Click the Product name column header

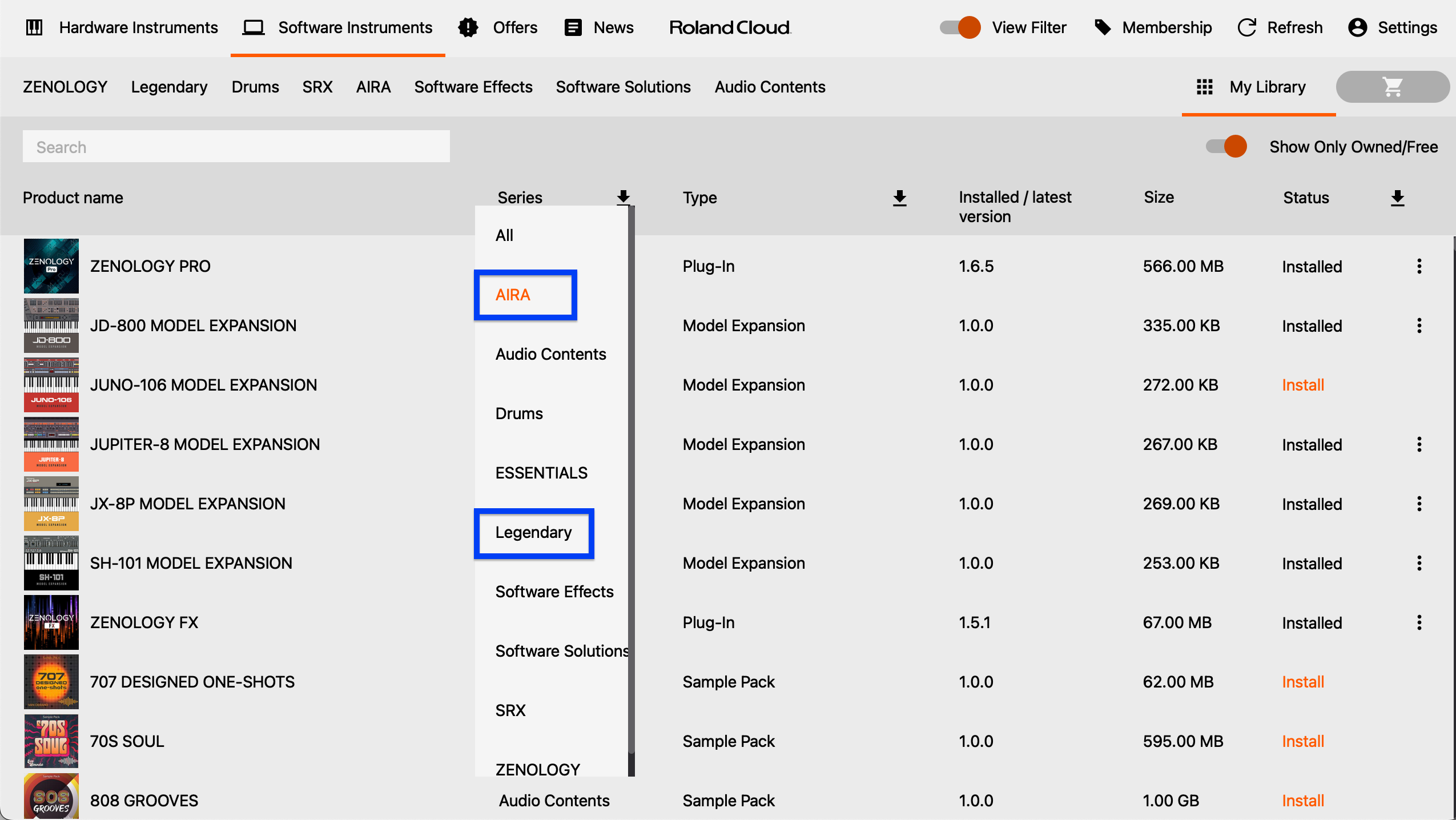(x=73, y=198)
